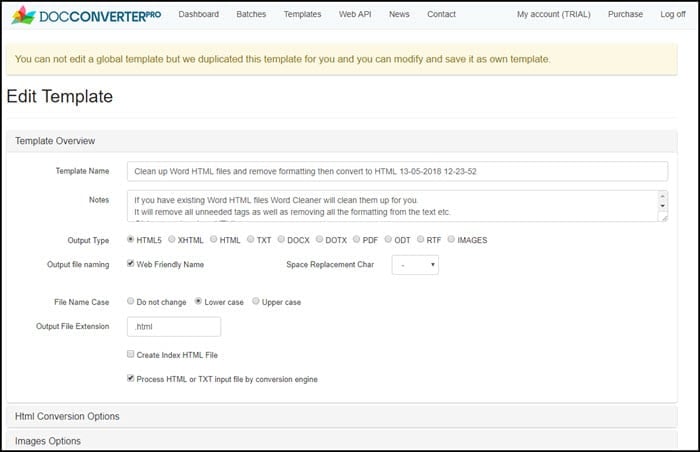Click into the Template Name field
700x452 pixels.
click(397, 172)
